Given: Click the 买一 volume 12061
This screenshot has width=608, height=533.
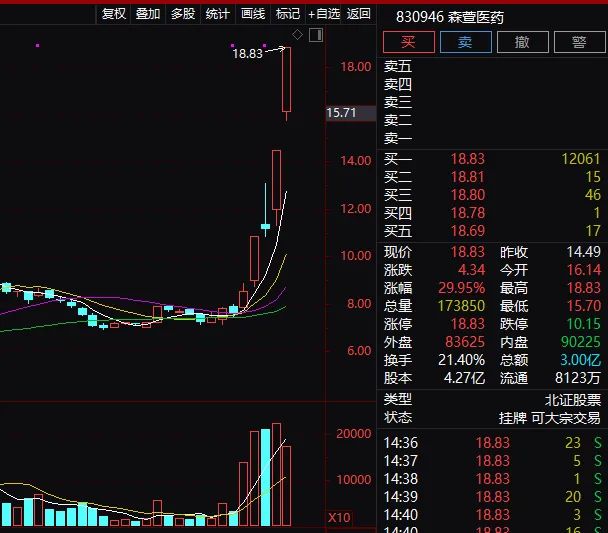Looking at the screenshot, I should [581, 159].
